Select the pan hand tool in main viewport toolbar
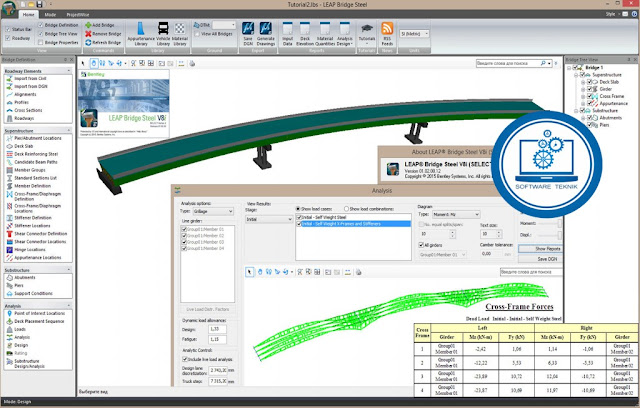Viewport: 640px width, 408px height. click(x=93, y=63)
